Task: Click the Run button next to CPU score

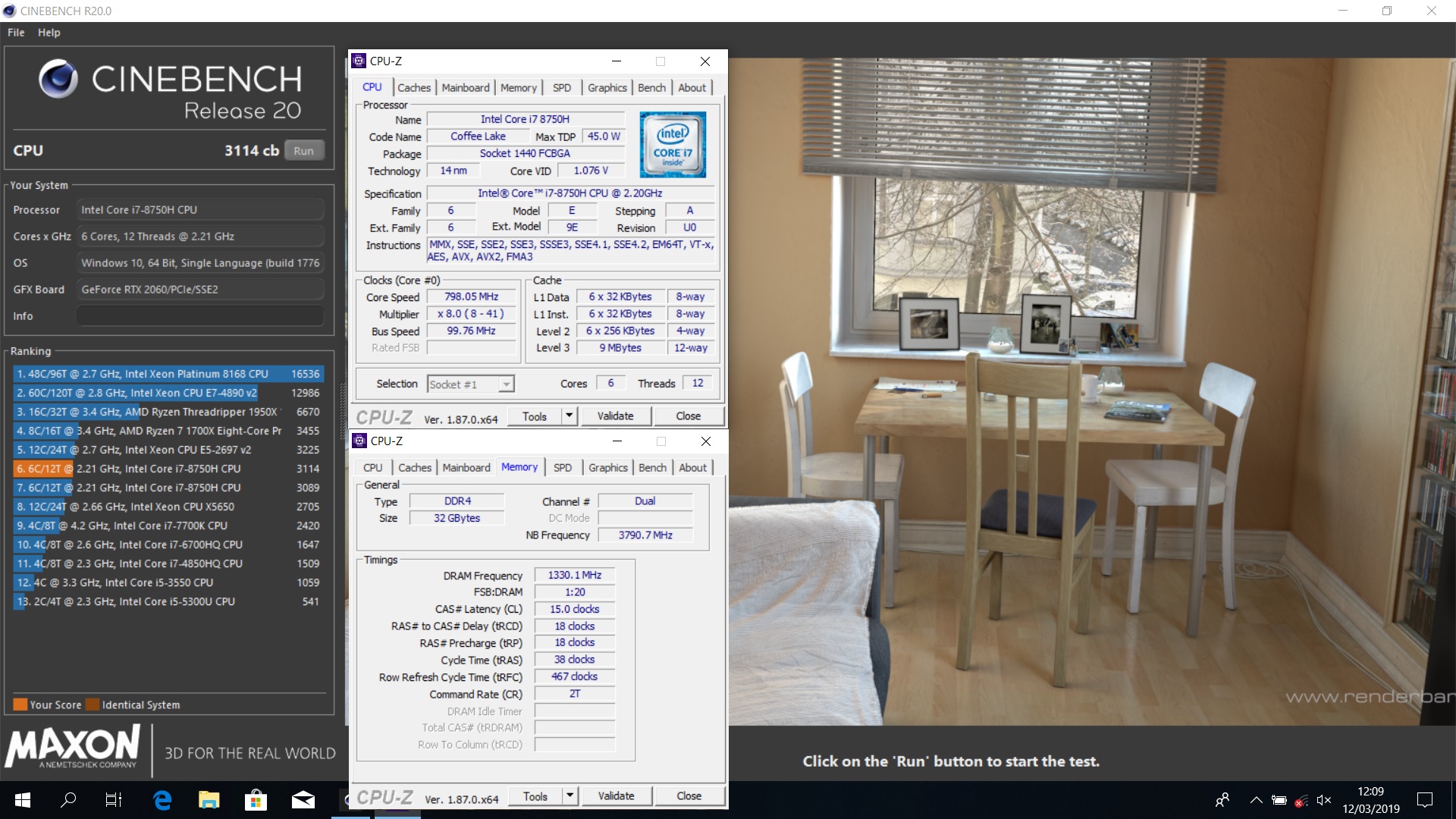Action: (303, 150)
